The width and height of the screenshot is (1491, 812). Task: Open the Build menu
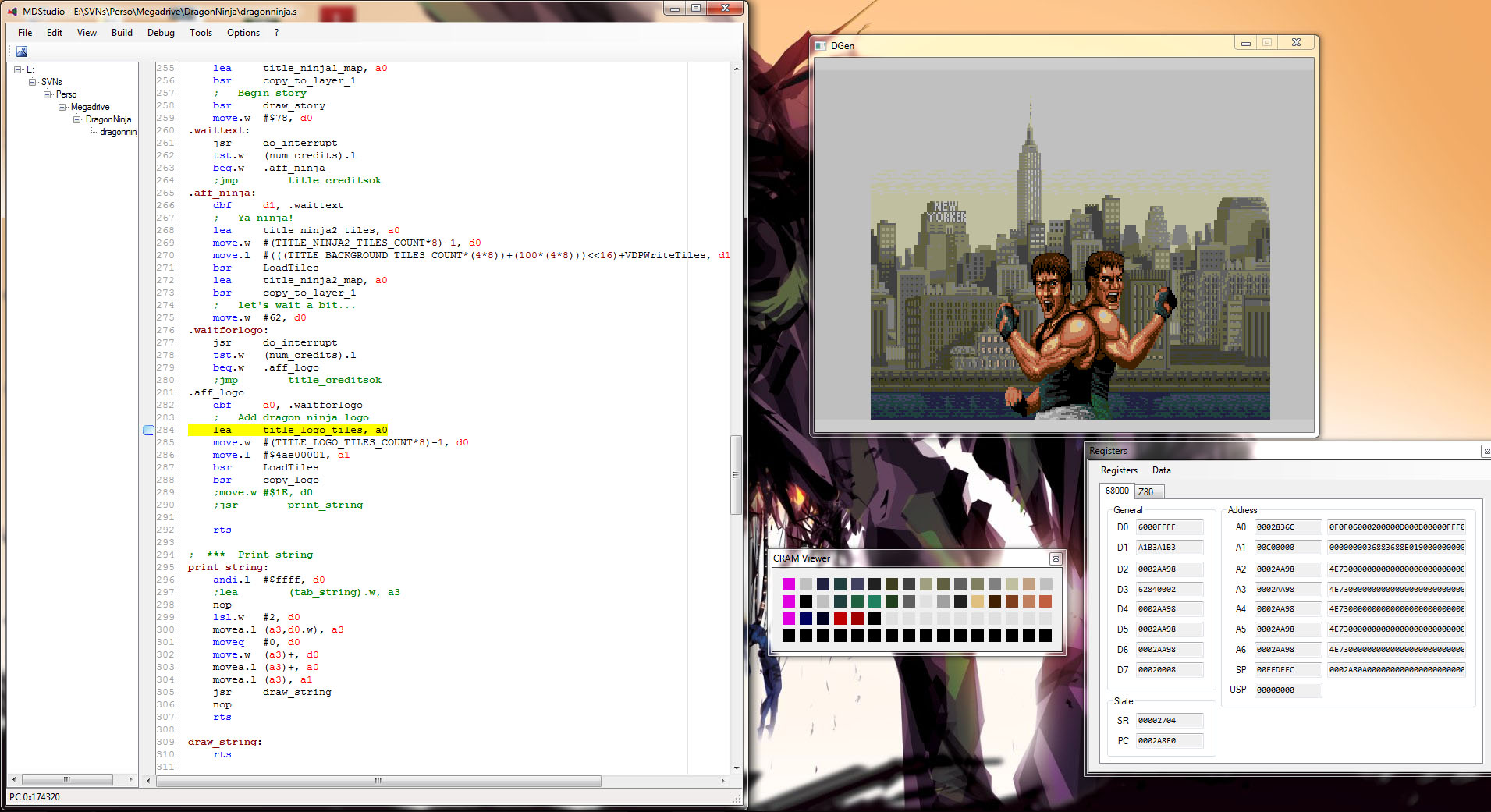pos(122,33)
